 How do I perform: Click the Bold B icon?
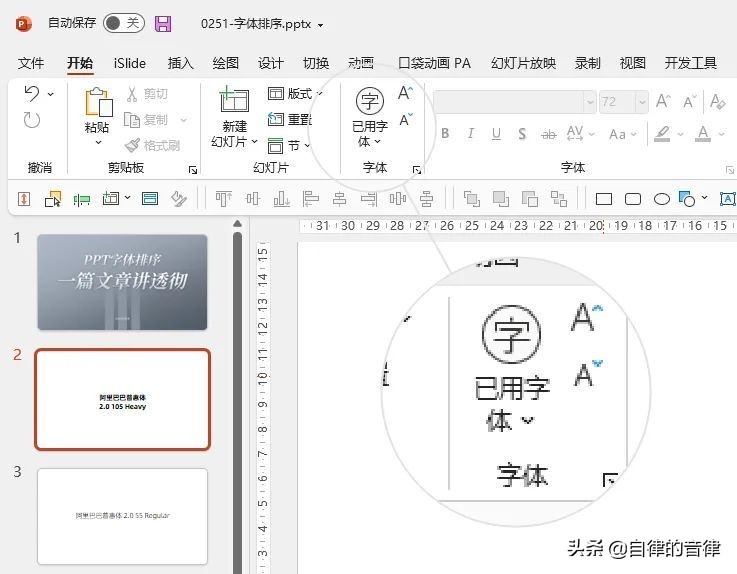[x=445, y=134]
